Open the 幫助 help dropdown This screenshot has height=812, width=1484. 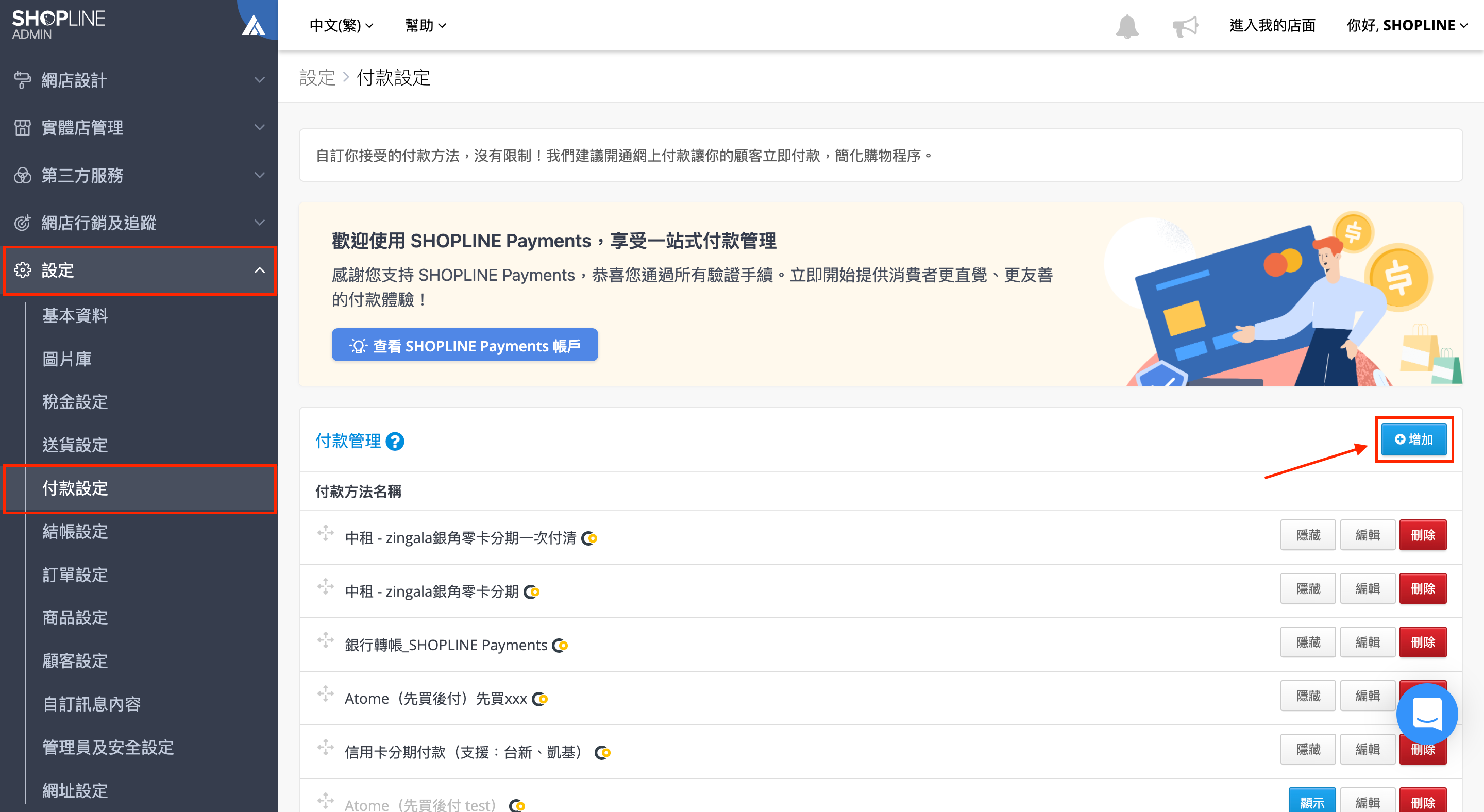426,25
